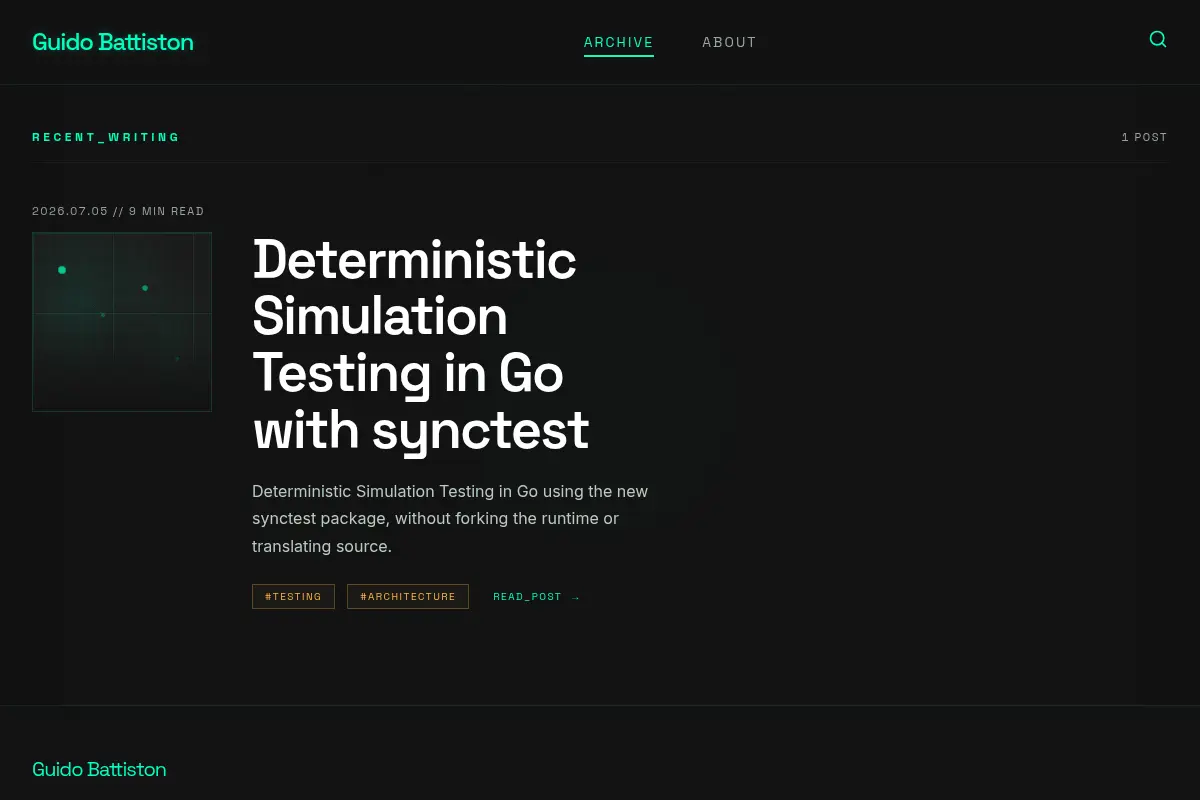Open the post's green dotted thumbnail image
The height and width of the screenshot is (800, 1200).
(122, 322)
